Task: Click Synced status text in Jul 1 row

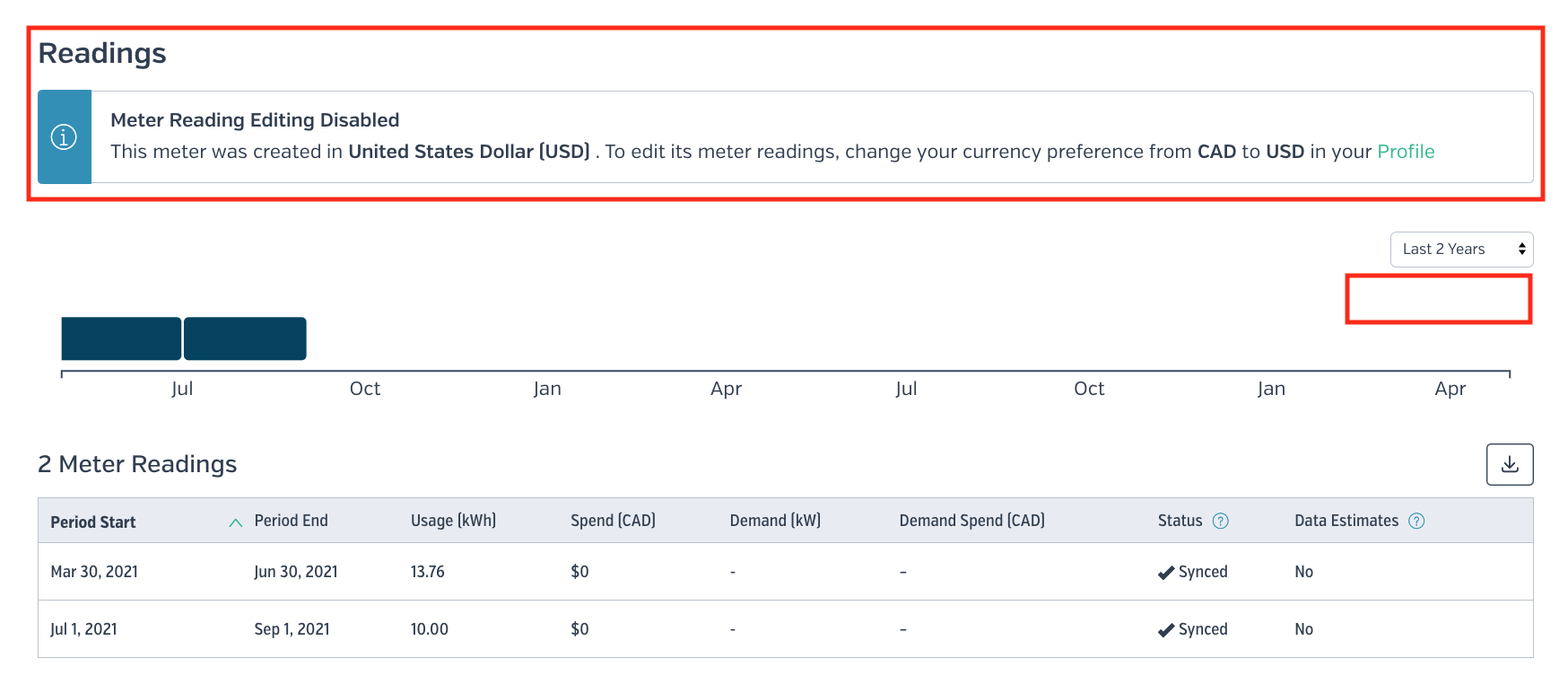Action: [1203, 629]
